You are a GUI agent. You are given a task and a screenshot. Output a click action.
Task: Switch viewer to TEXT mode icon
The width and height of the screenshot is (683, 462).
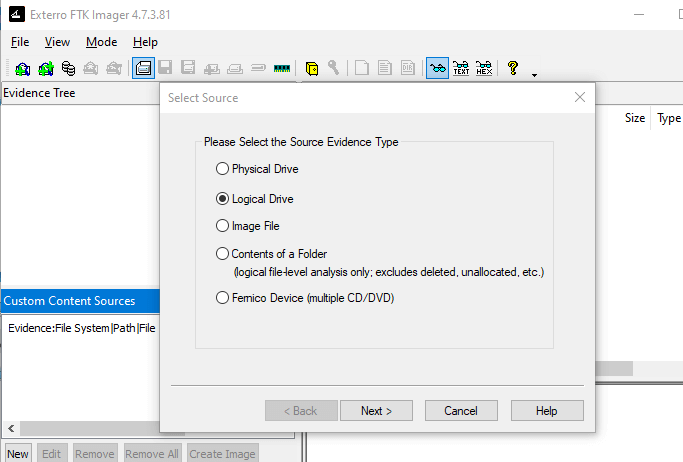[x=461, y=69]
